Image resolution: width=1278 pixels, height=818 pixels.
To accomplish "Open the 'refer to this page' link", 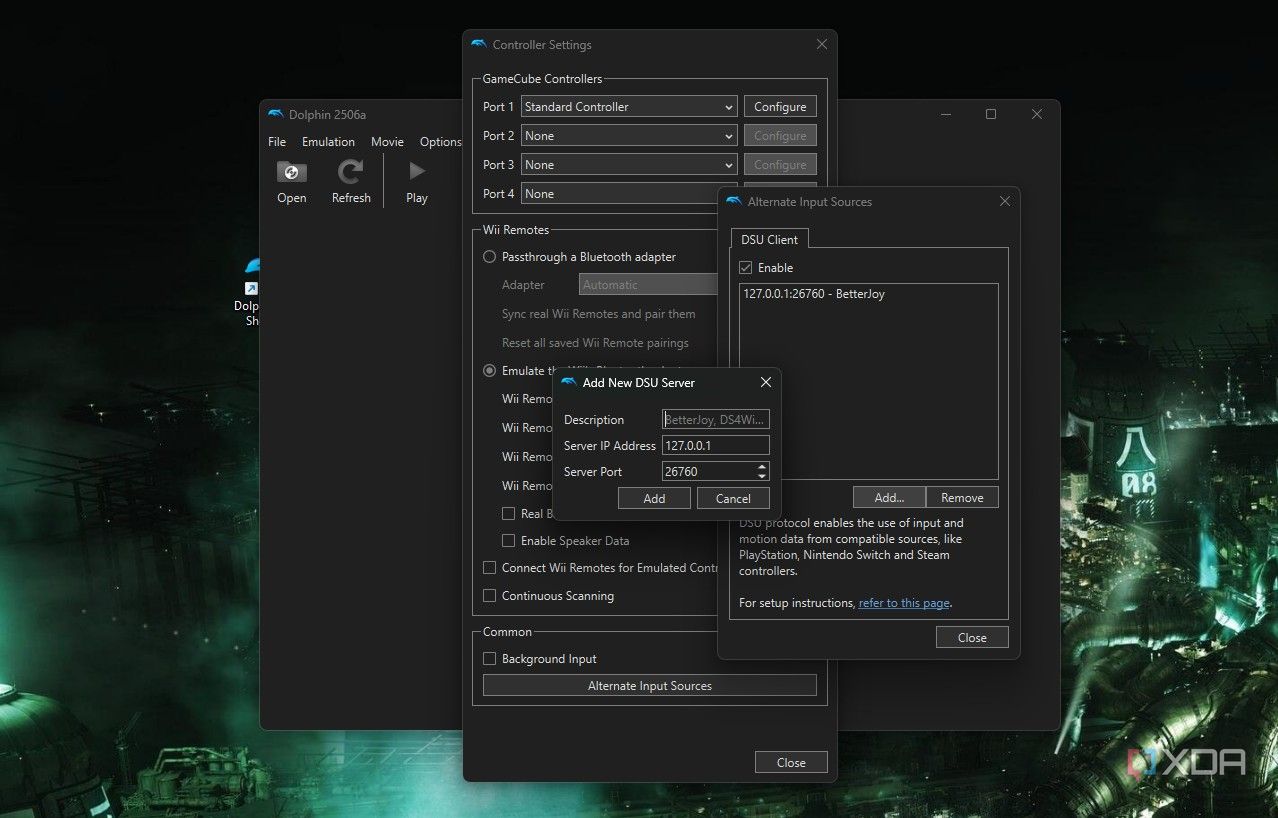I will 904,603.
